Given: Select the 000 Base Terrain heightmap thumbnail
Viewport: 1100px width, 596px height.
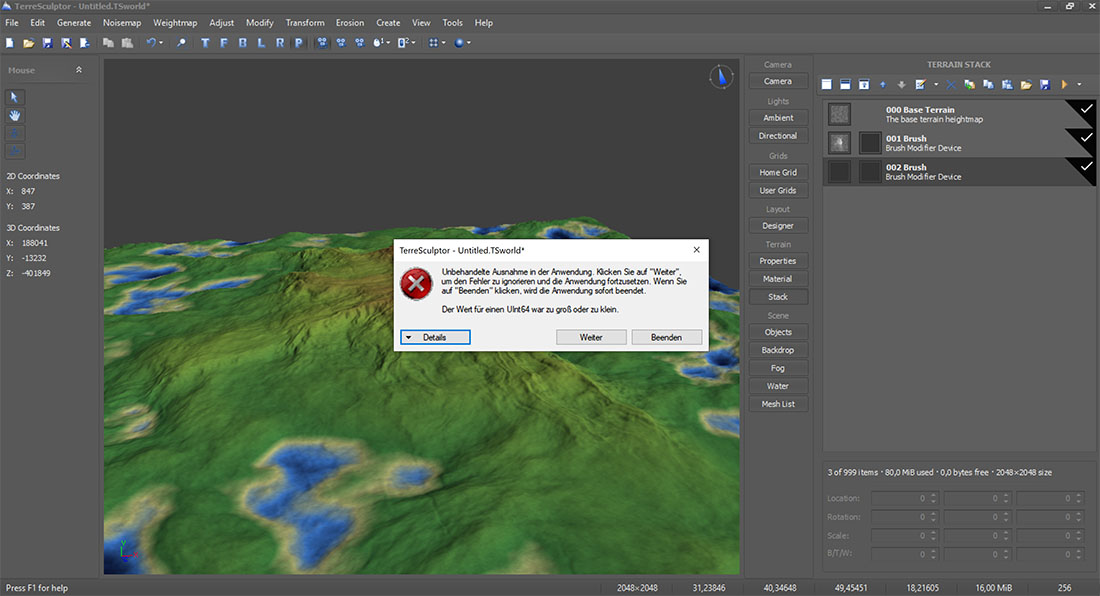Looking at the screenshot, I should click(839, 114).
